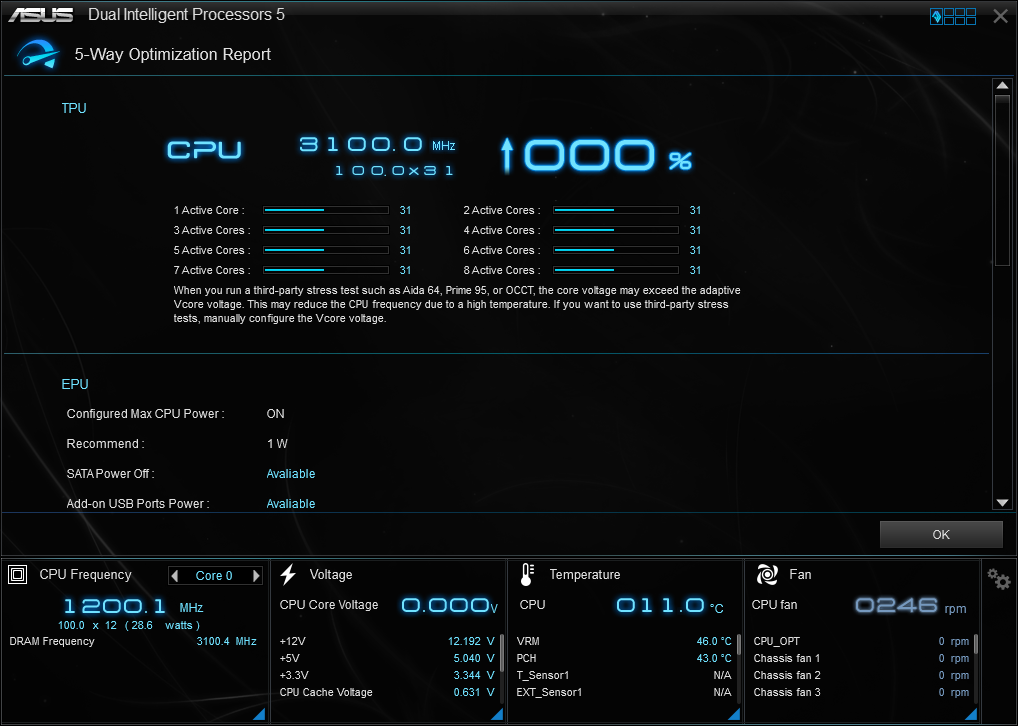Click the OK button

(x=941, y=534)
